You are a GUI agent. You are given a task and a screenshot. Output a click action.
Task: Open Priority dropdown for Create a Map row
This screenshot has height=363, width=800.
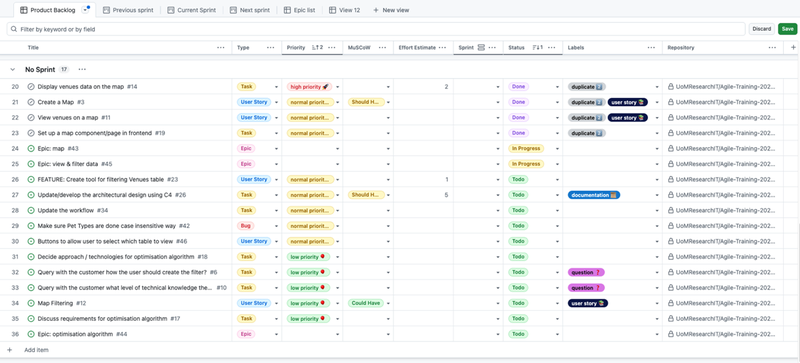[337, 103]
